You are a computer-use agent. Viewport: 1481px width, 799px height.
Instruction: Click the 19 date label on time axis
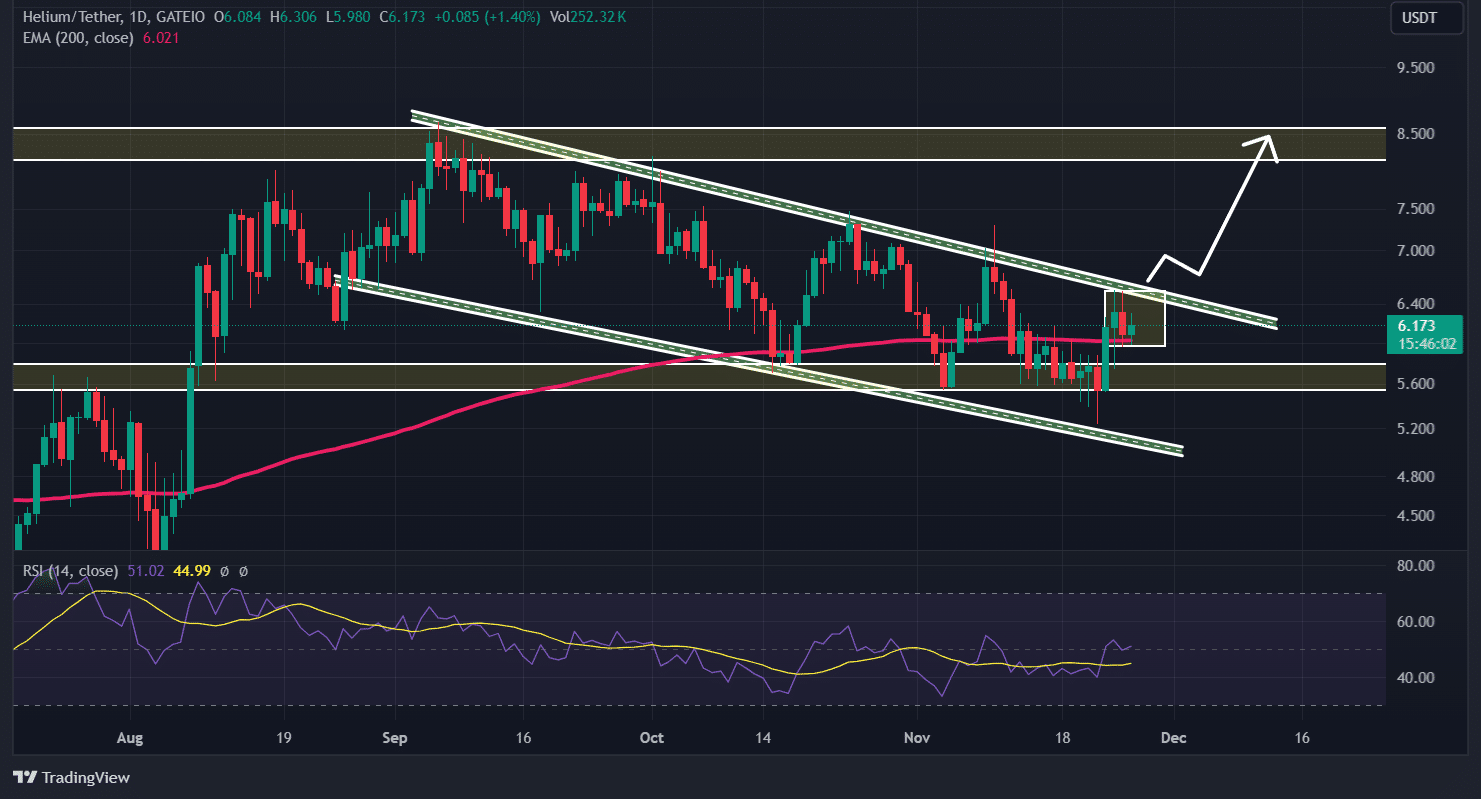tap(284, 738)
